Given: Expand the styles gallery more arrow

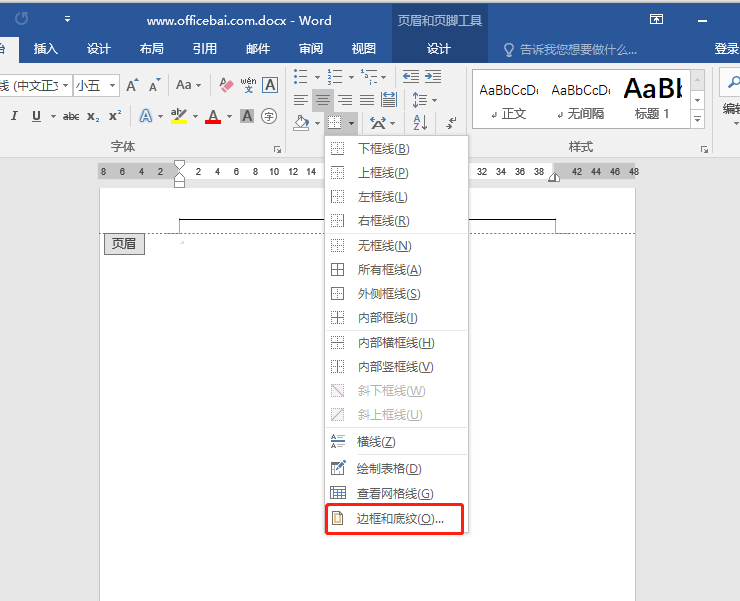Looking at the screenshot, I should 698,119.
